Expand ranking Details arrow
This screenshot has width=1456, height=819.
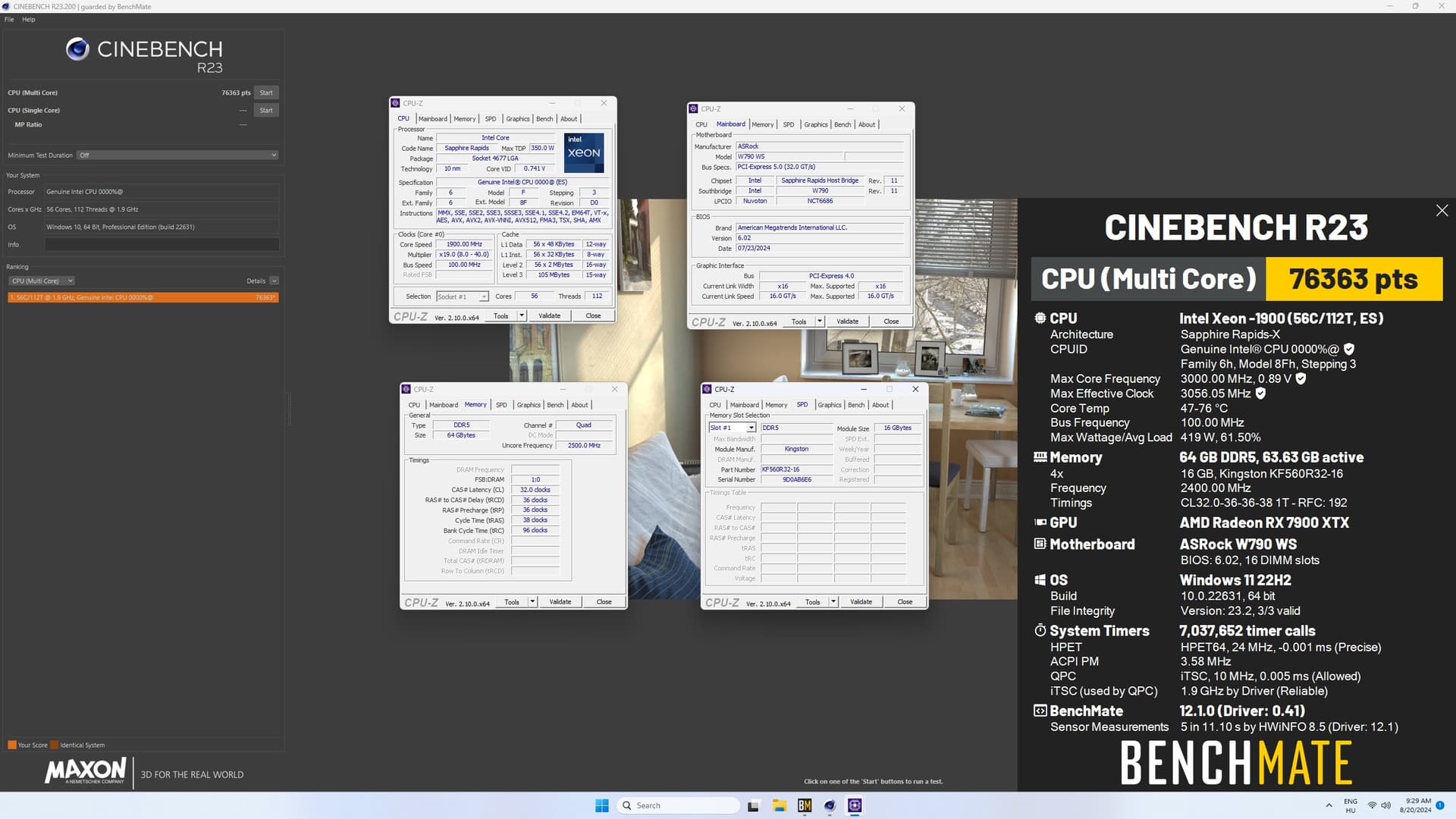[x=274, y=281]
